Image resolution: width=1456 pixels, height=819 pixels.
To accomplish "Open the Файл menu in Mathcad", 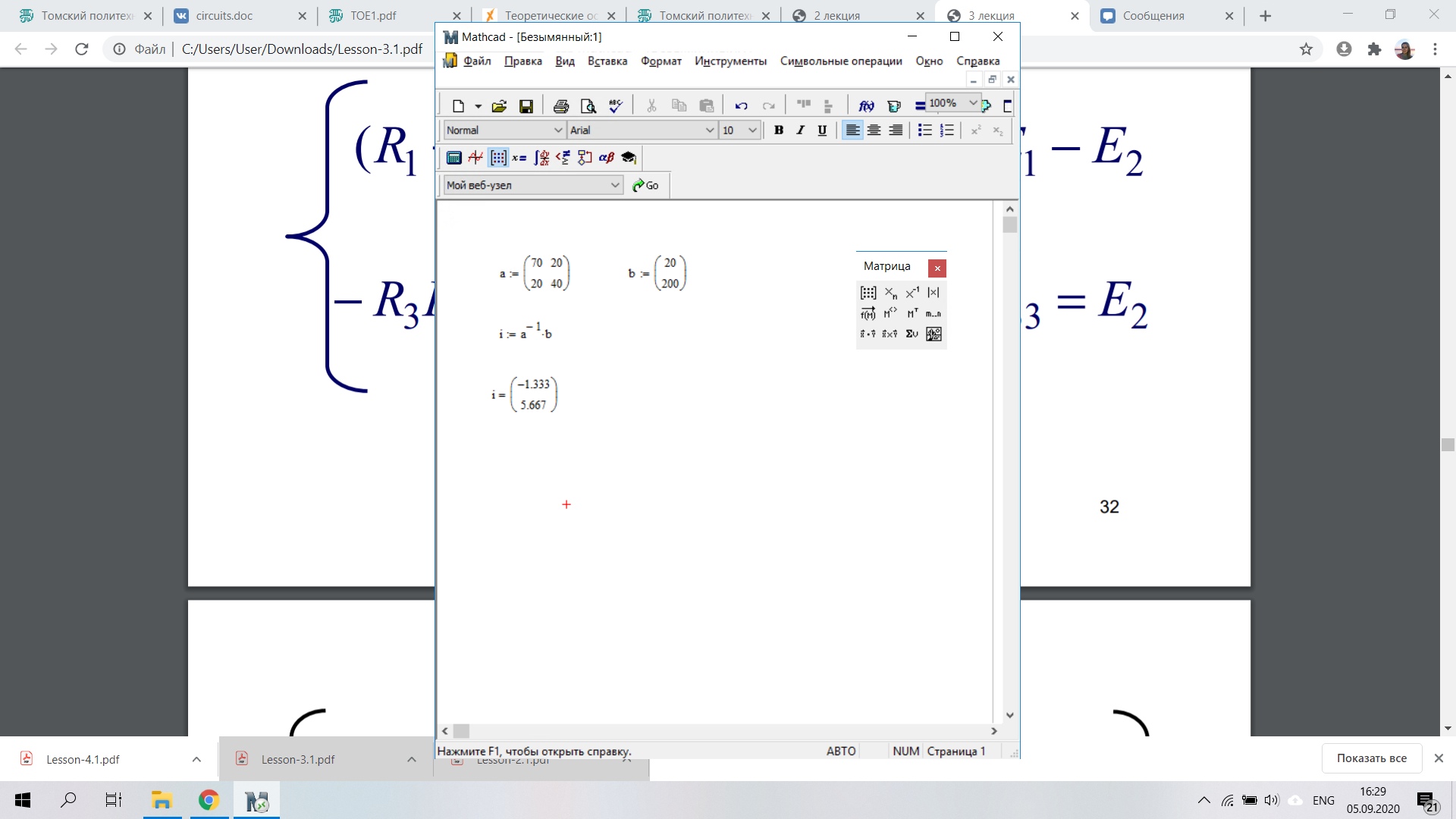I will (477, 61).
